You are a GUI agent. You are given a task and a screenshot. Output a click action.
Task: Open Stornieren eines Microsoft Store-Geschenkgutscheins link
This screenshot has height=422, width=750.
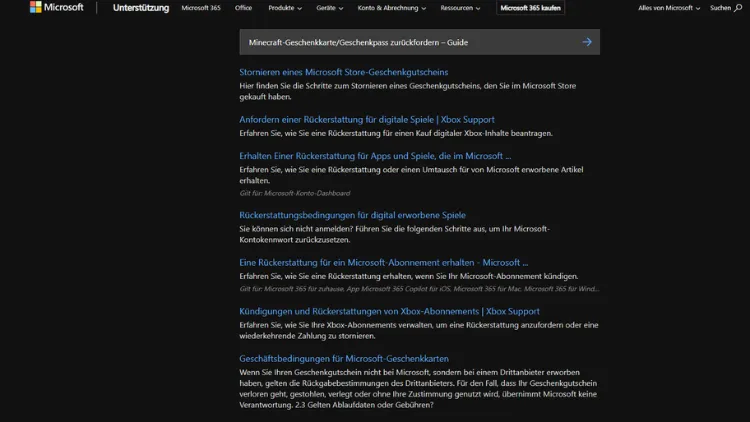click(343, 72)
